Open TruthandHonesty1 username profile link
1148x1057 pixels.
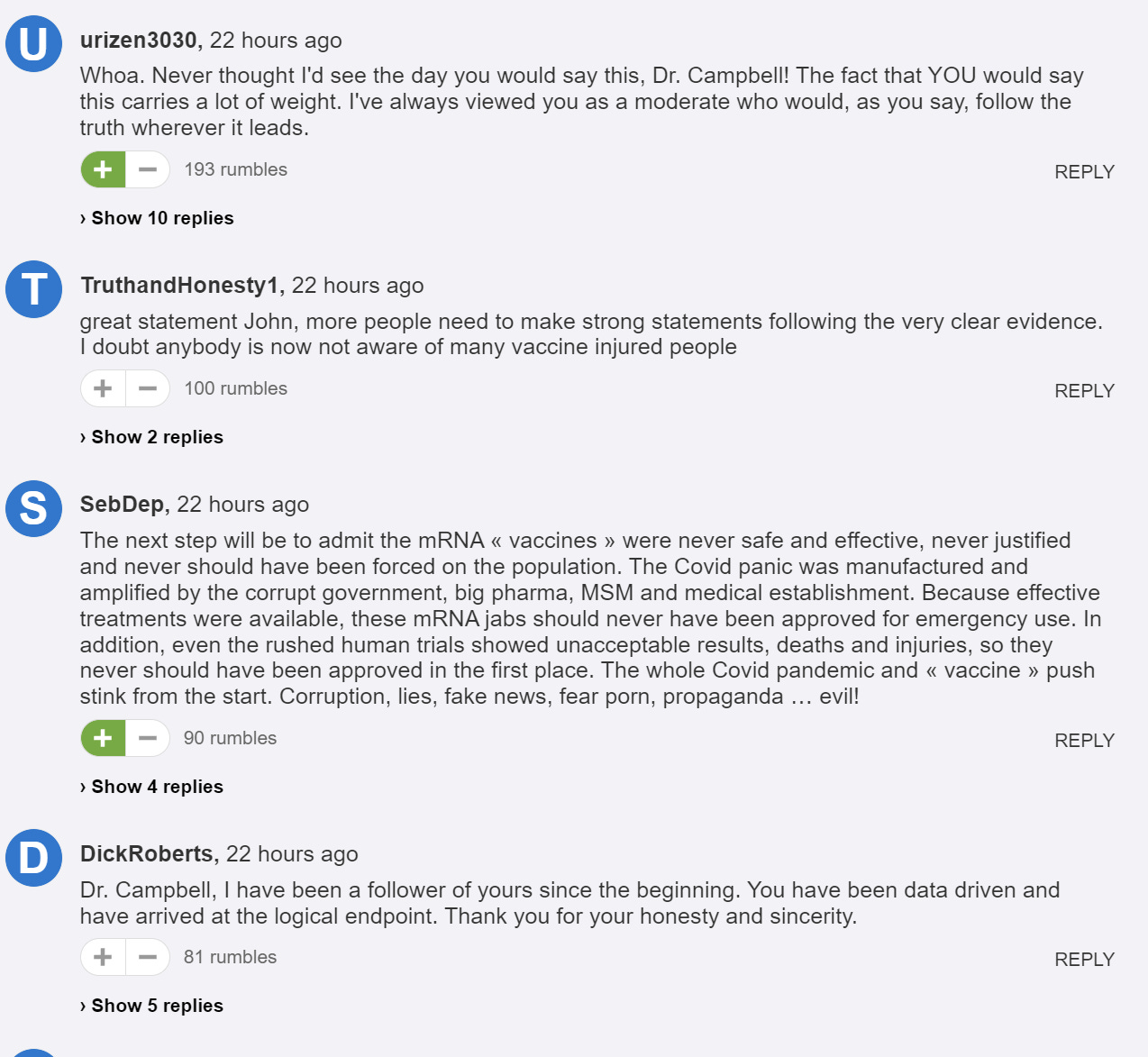(x=179, y=286)
